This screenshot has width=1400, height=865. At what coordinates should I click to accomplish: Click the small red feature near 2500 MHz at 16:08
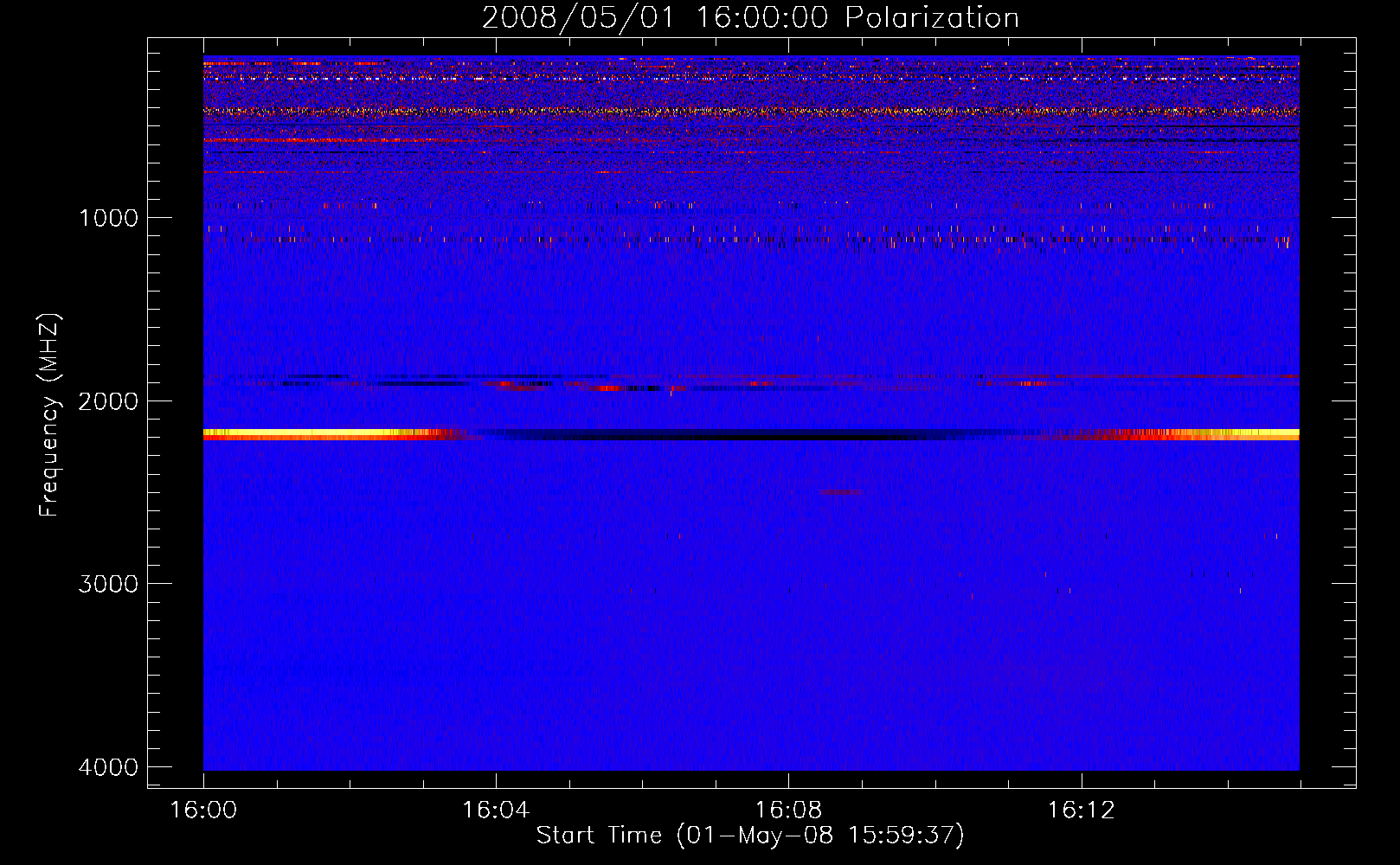(x=840, y=491)
